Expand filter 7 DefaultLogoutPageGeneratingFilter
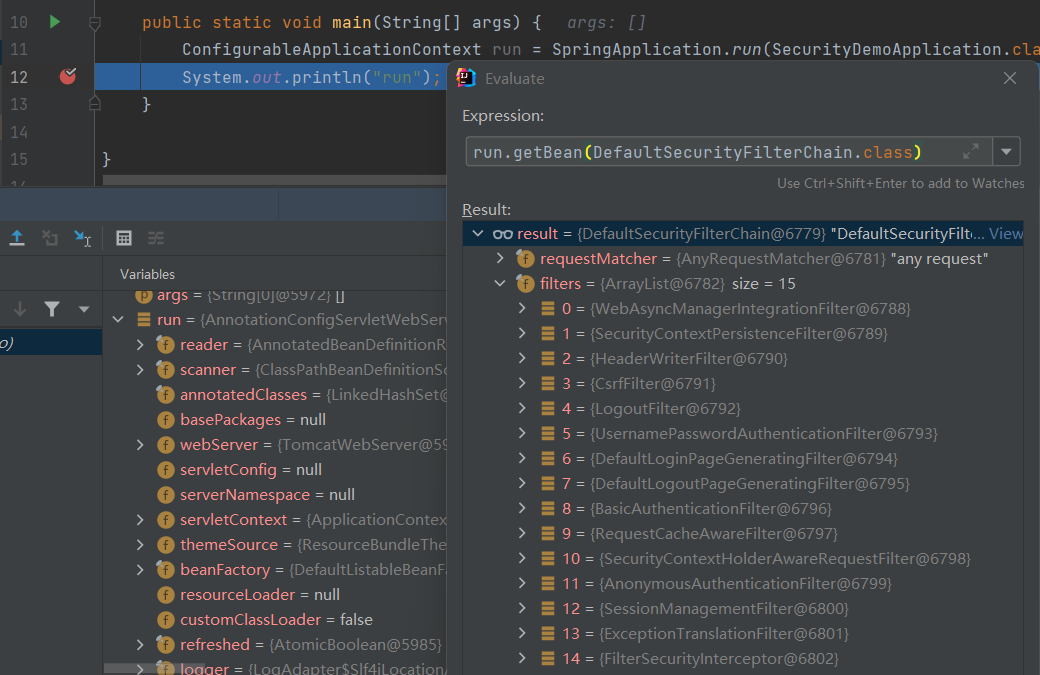 [x=522, y=483]
